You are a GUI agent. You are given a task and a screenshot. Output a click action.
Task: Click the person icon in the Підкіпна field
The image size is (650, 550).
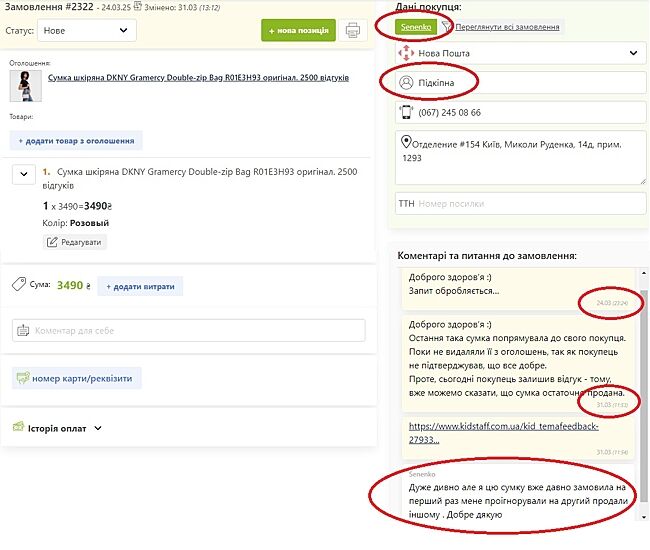406,82
